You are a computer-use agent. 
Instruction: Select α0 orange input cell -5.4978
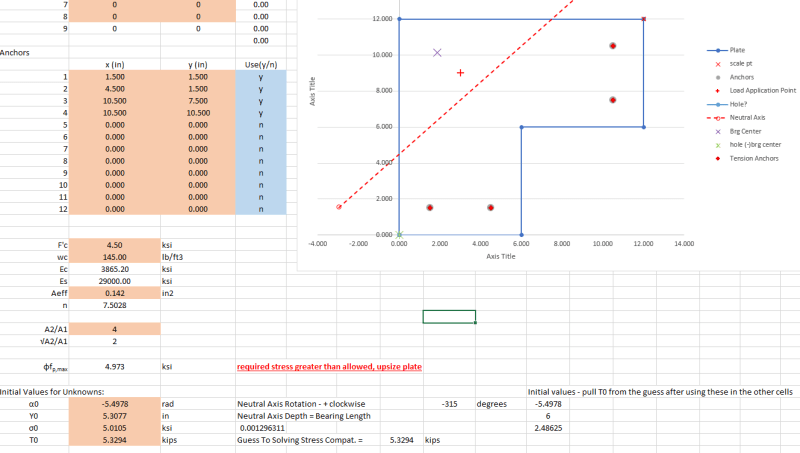[x=115, y=404]
